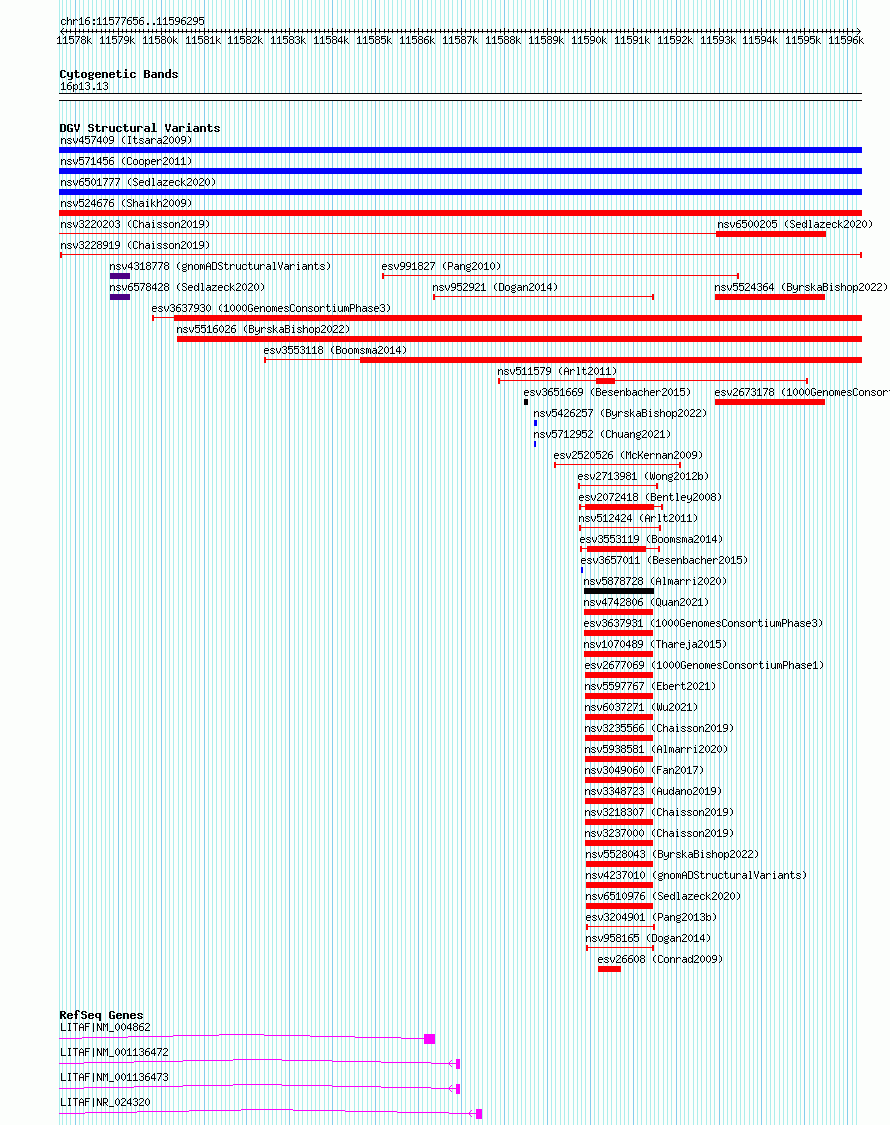Click the red bar under esv2673178
Viewport: 890px width, 1125px height.
[769, 402]
